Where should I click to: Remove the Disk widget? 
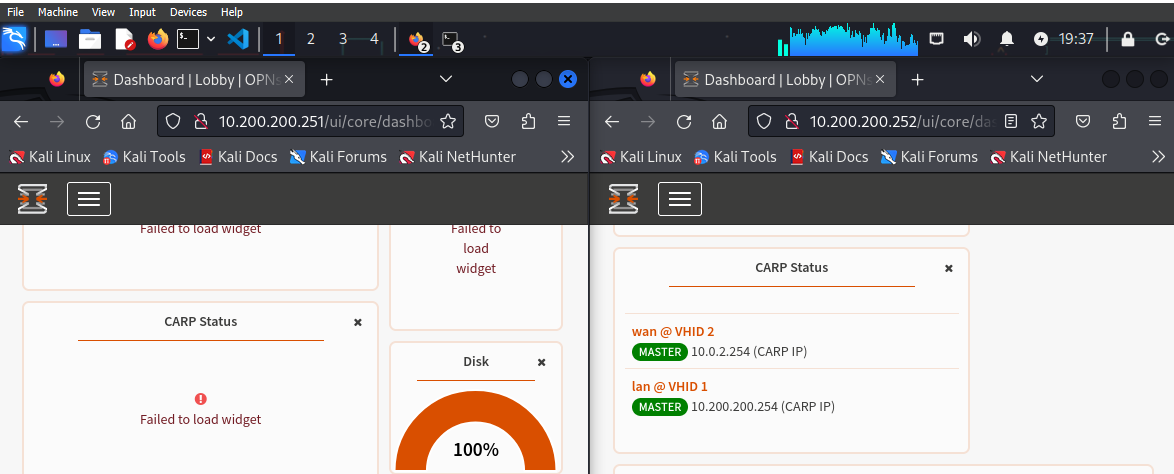click(x=542, y=362)
